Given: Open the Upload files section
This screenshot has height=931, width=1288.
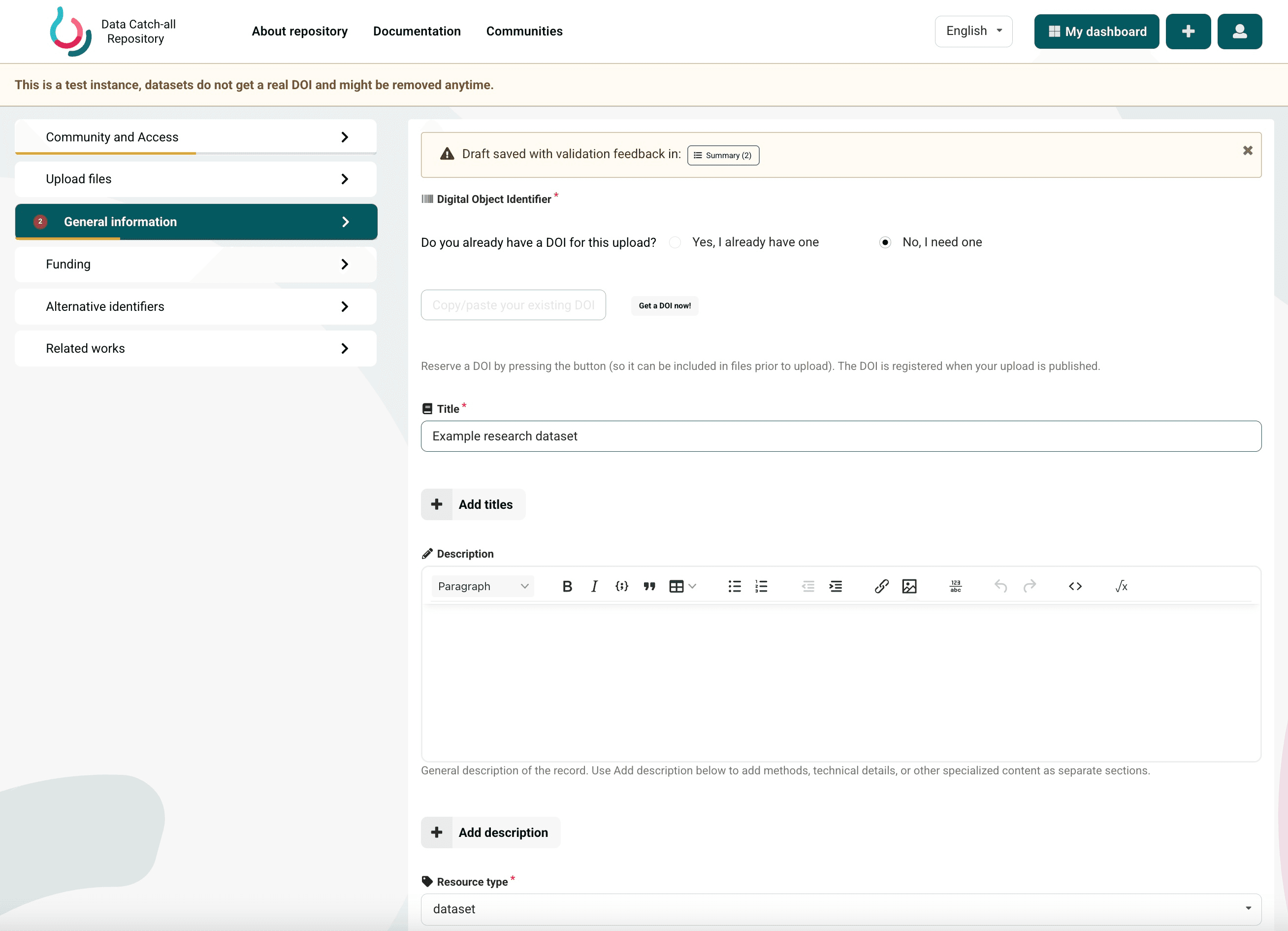Looking at the screenshot, I should tap(196, 179).
